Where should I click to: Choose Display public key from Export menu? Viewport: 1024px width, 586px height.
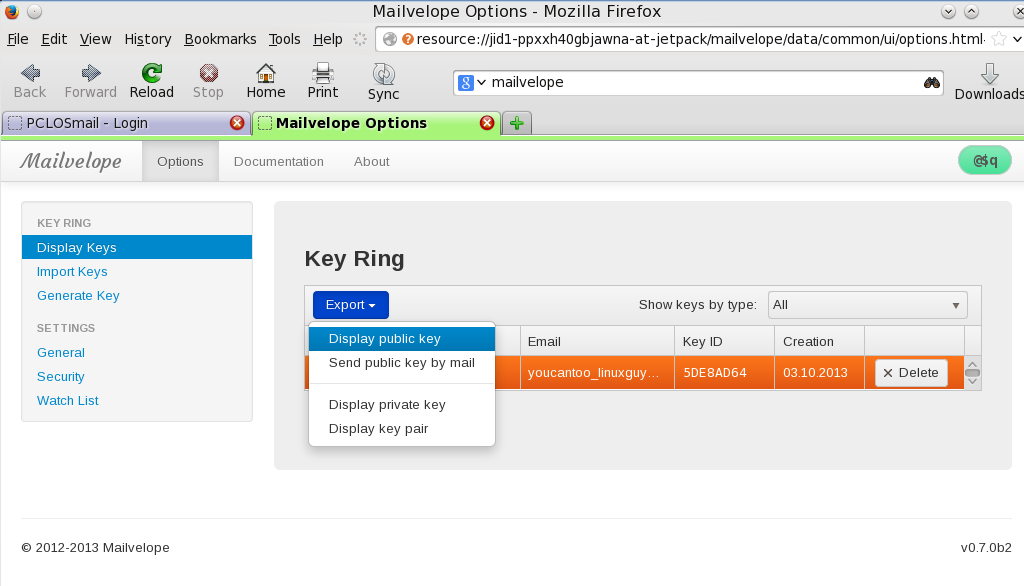click(x=402, y=339)
